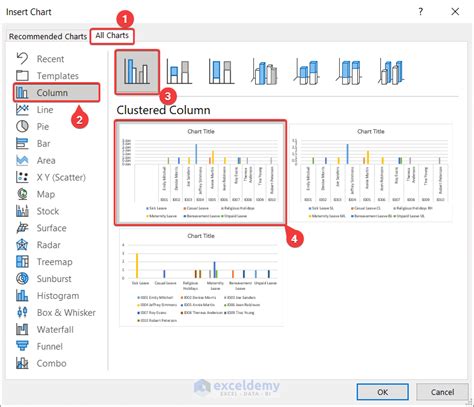The image size is (474, 407).
Task: Select the Box & Whisker chart category
Action: [x=56, y=313]
